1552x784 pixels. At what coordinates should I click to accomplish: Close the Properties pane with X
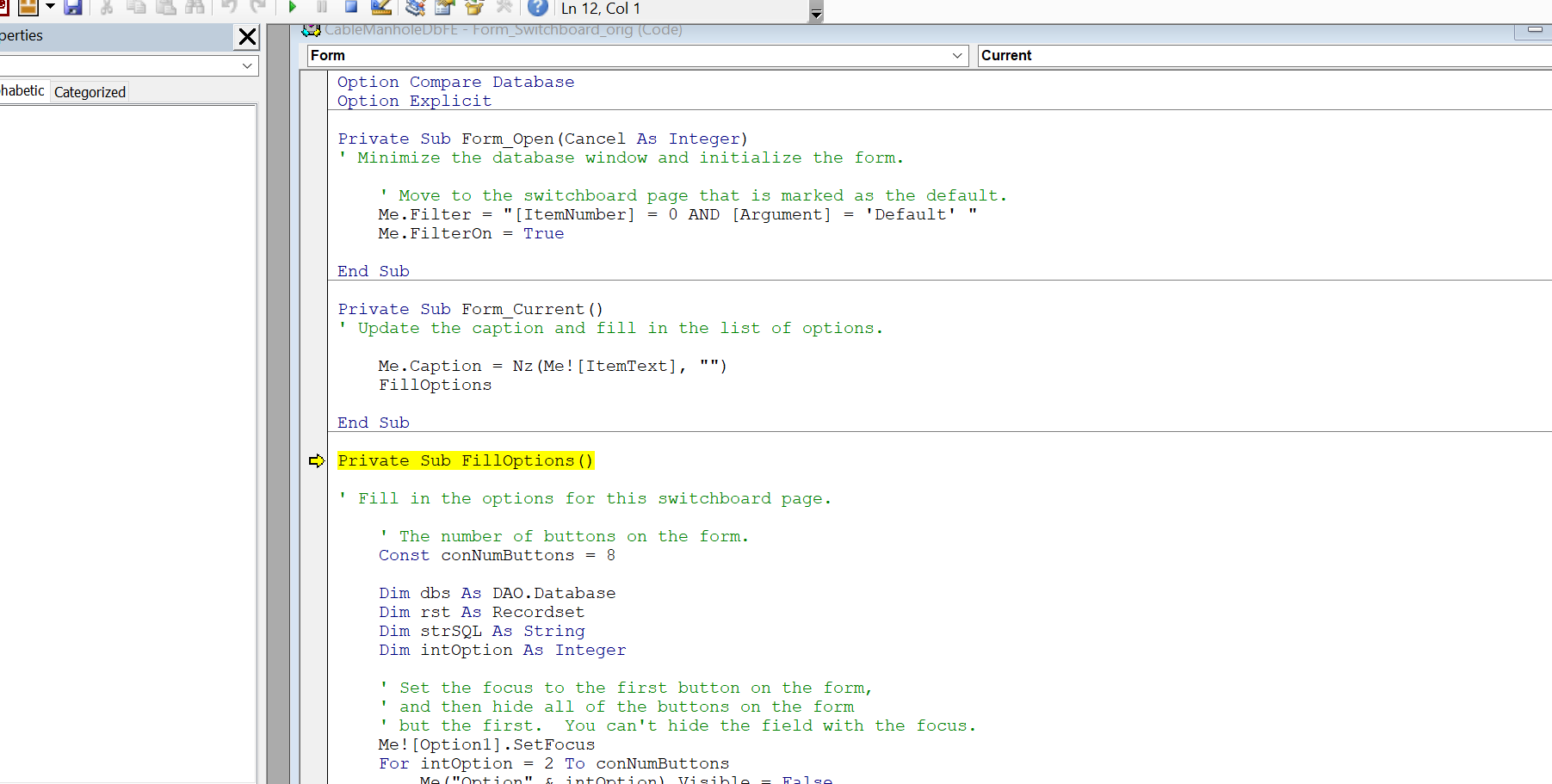click(x=247, y=36)
